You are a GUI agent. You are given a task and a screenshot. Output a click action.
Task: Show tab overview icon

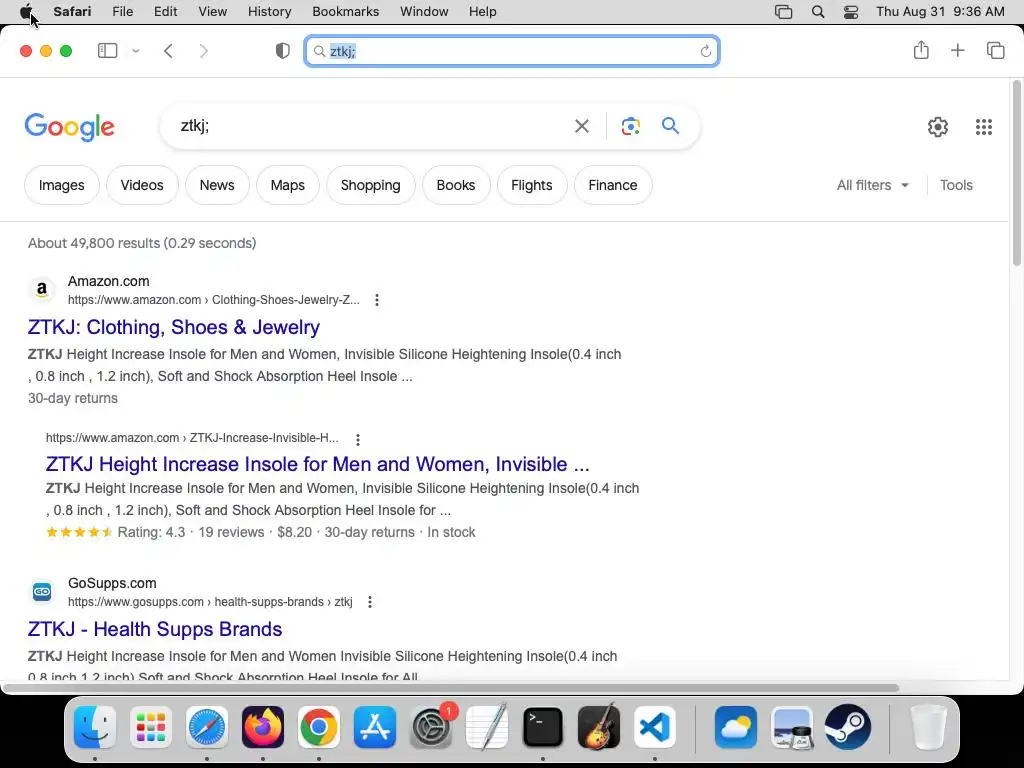(995, 50)
